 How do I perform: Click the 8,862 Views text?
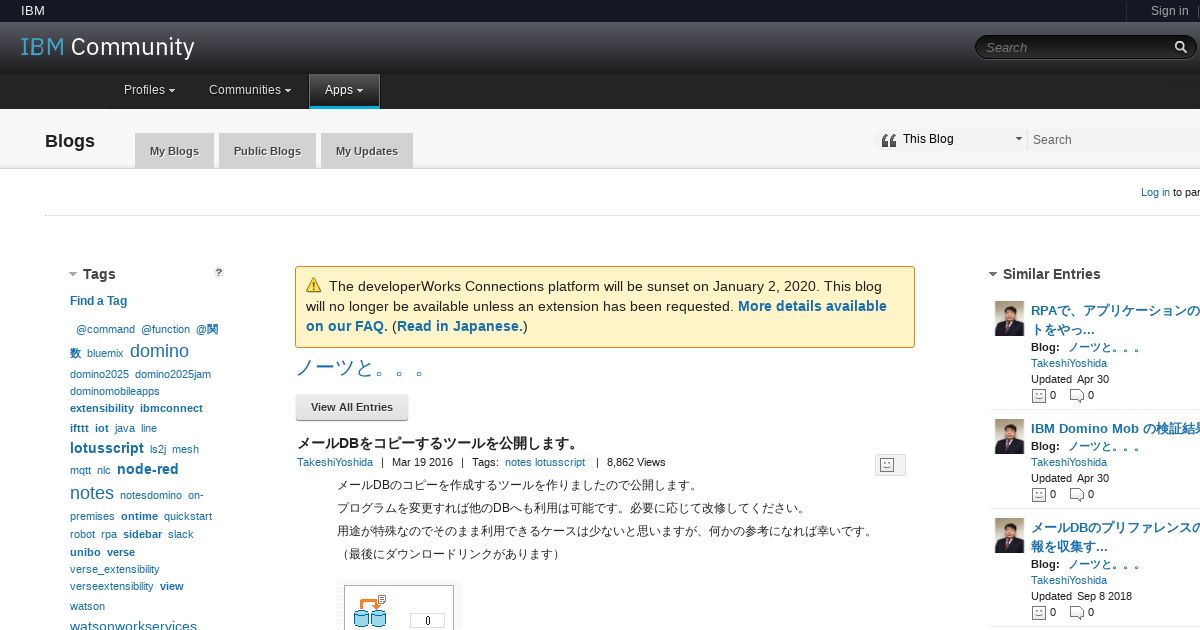tap(636, 462)
